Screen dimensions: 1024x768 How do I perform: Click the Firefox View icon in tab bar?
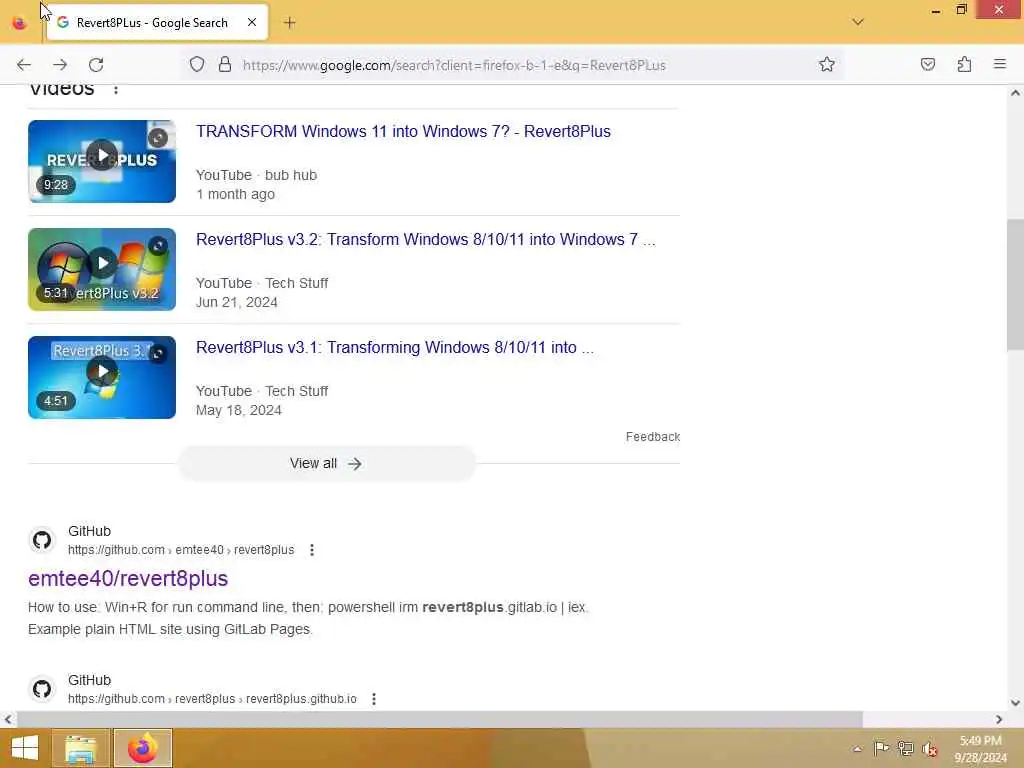coord(19,23)
